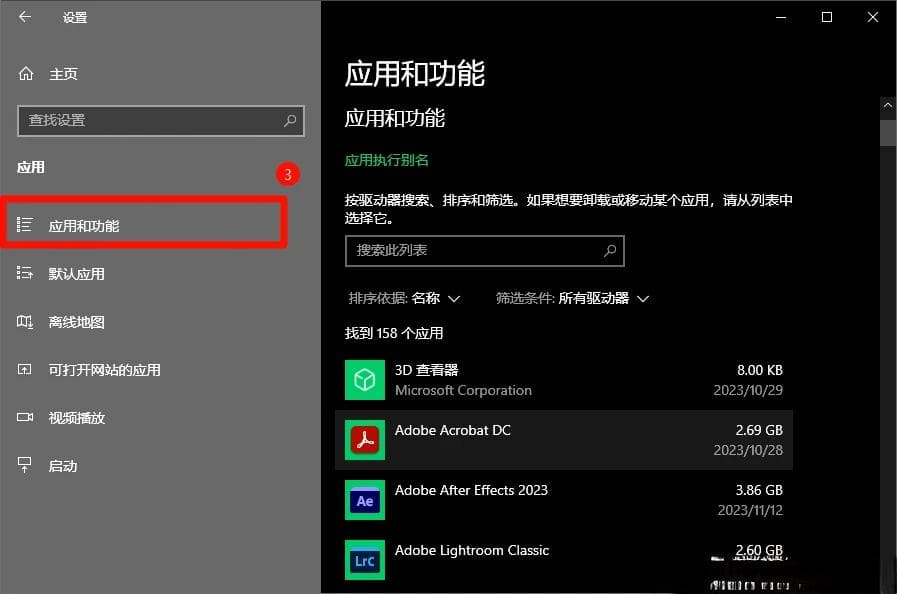Select the 3D 查看器 app name
This screenshot has width=897, height=594.
426,370
